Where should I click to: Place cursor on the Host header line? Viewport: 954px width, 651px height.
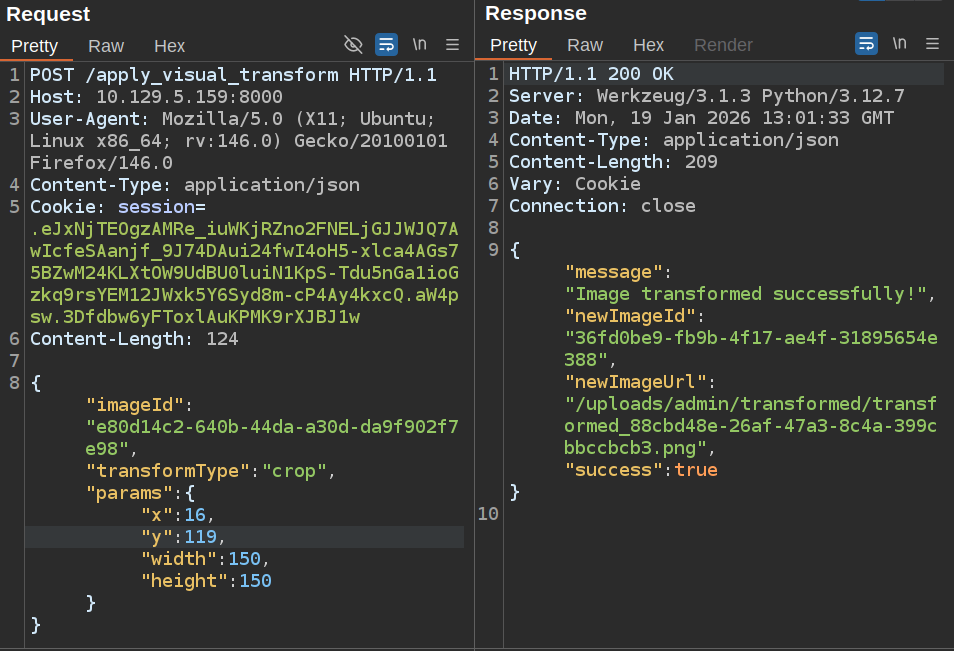156,97
